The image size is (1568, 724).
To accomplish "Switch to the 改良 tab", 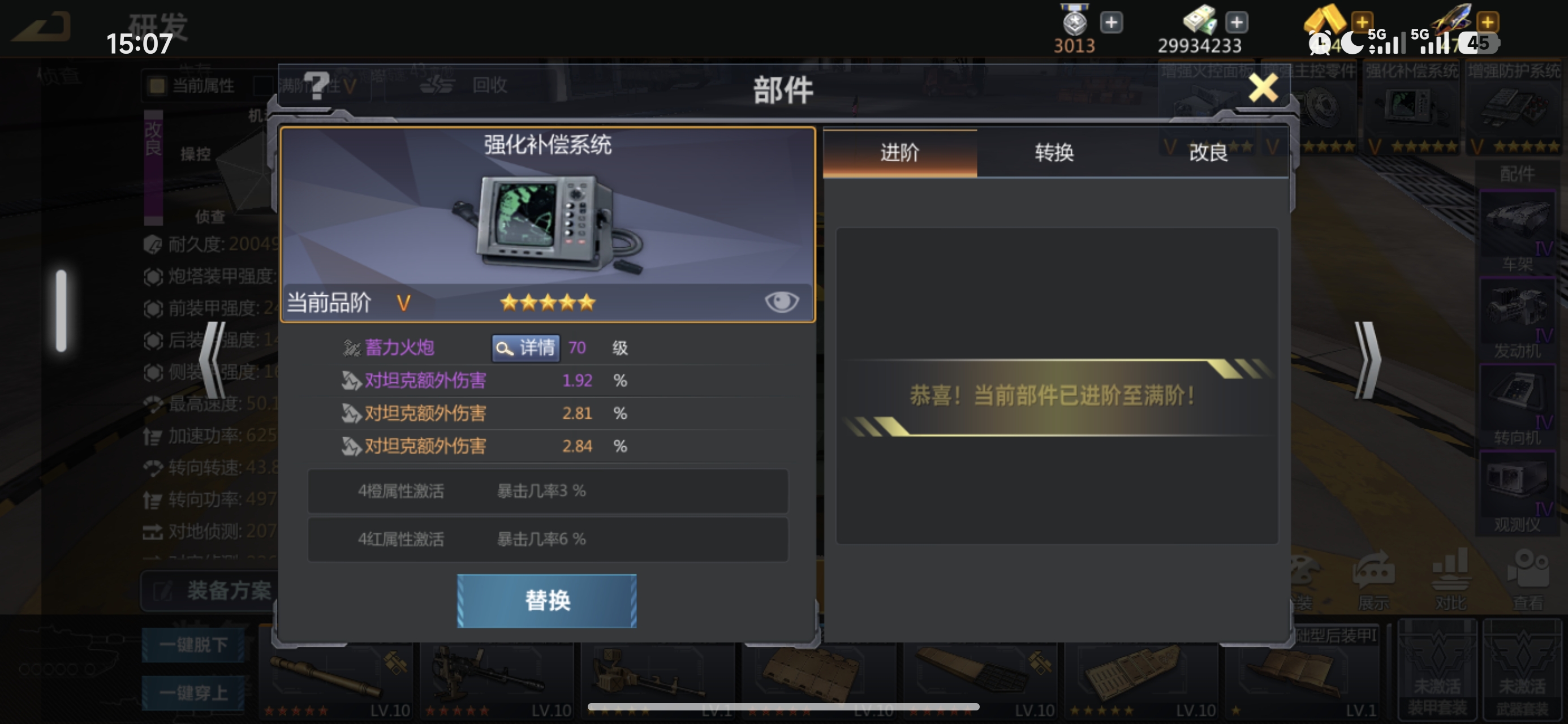I will [x=1208, y=152].
